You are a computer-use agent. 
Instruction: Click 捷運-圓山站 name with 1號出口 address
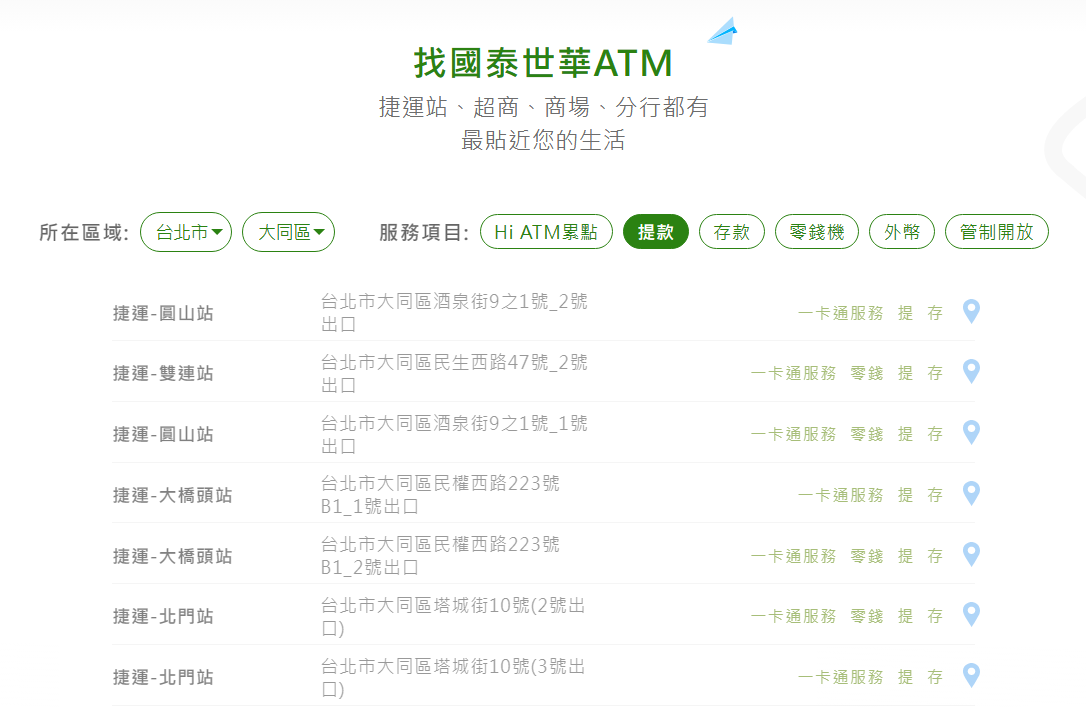point(163,435)
